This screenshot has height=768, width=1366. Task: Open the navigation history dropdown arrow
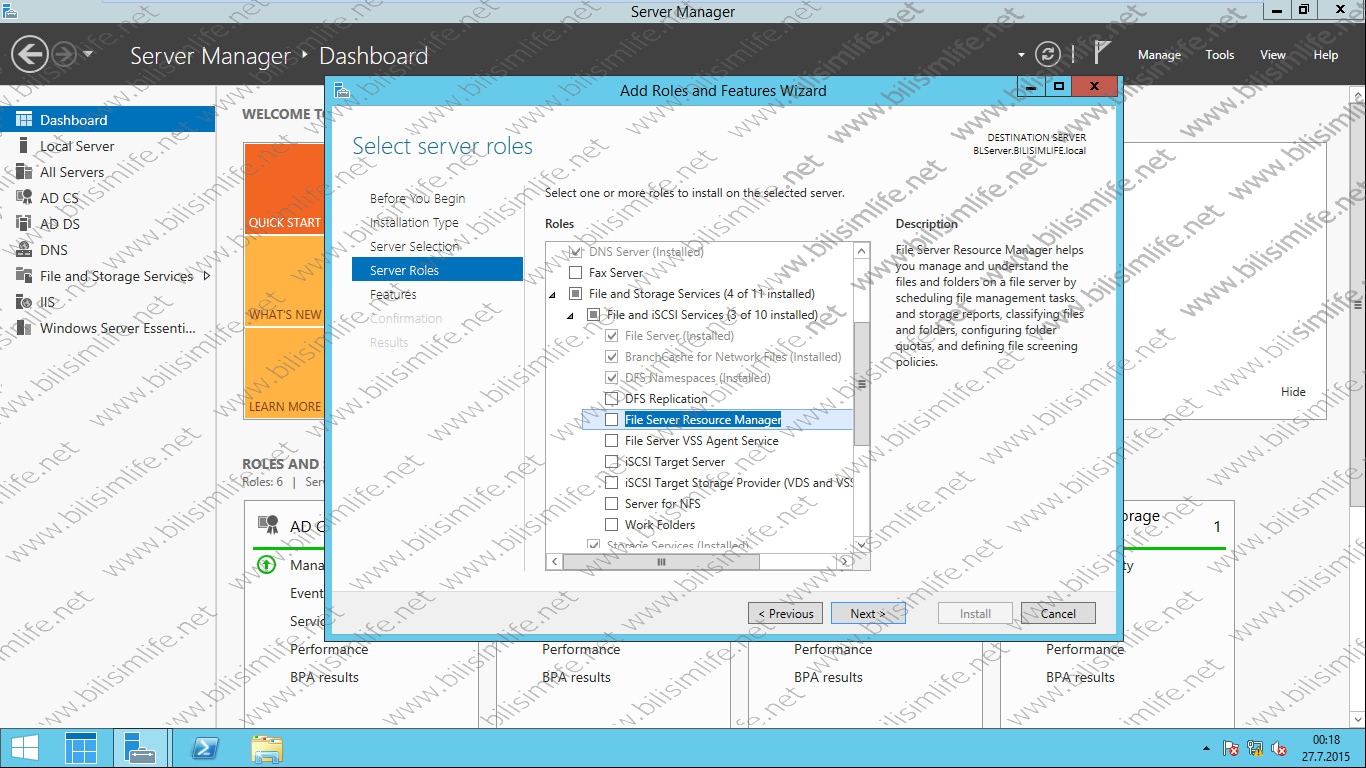pos(88,54)
